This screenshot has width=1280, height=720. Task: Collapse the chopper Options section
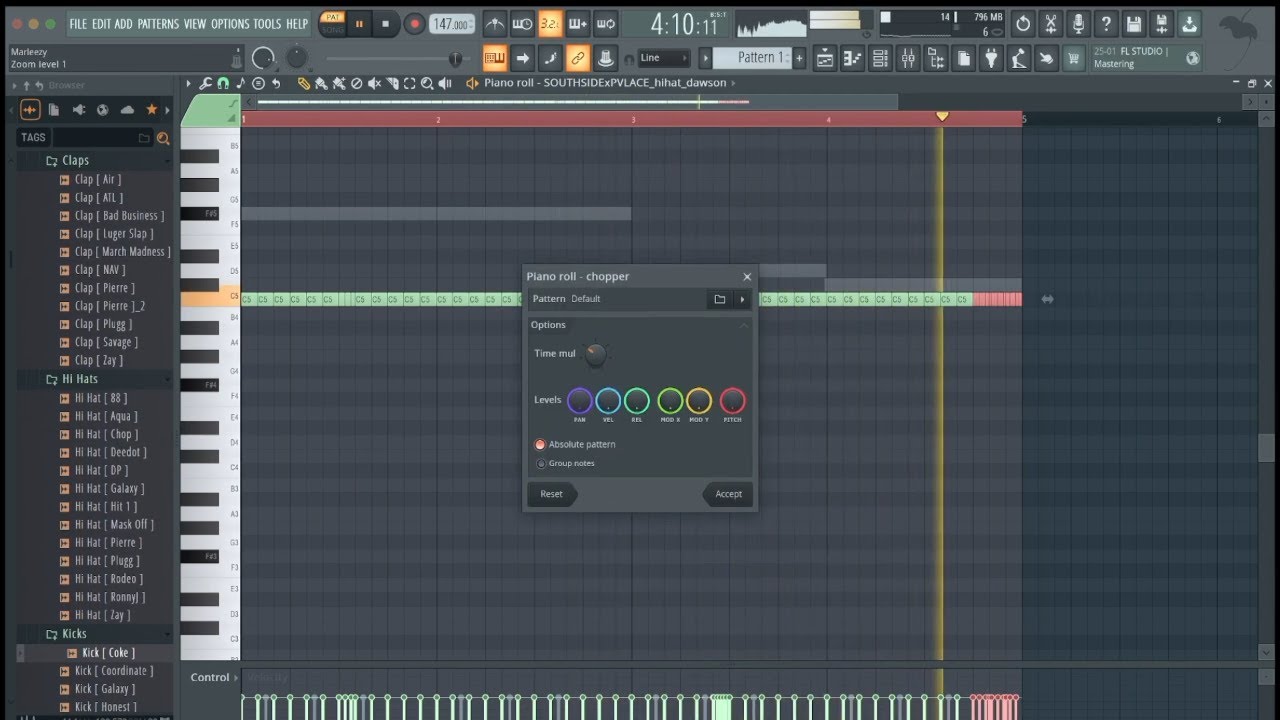coord(743,325)
